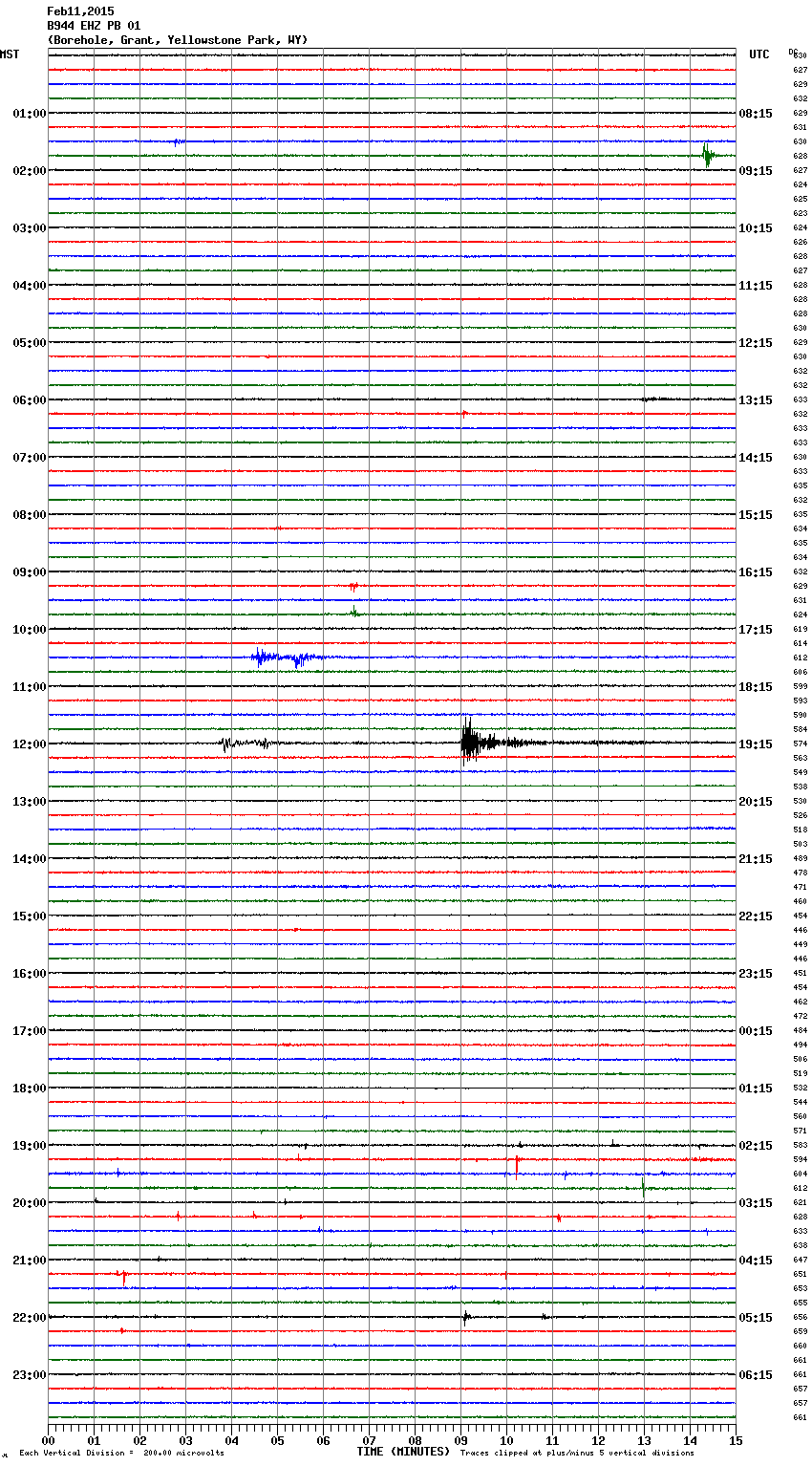
Task: Click the Each Vertical Division 200.00 microvolts note
Action: (121, 1453)
